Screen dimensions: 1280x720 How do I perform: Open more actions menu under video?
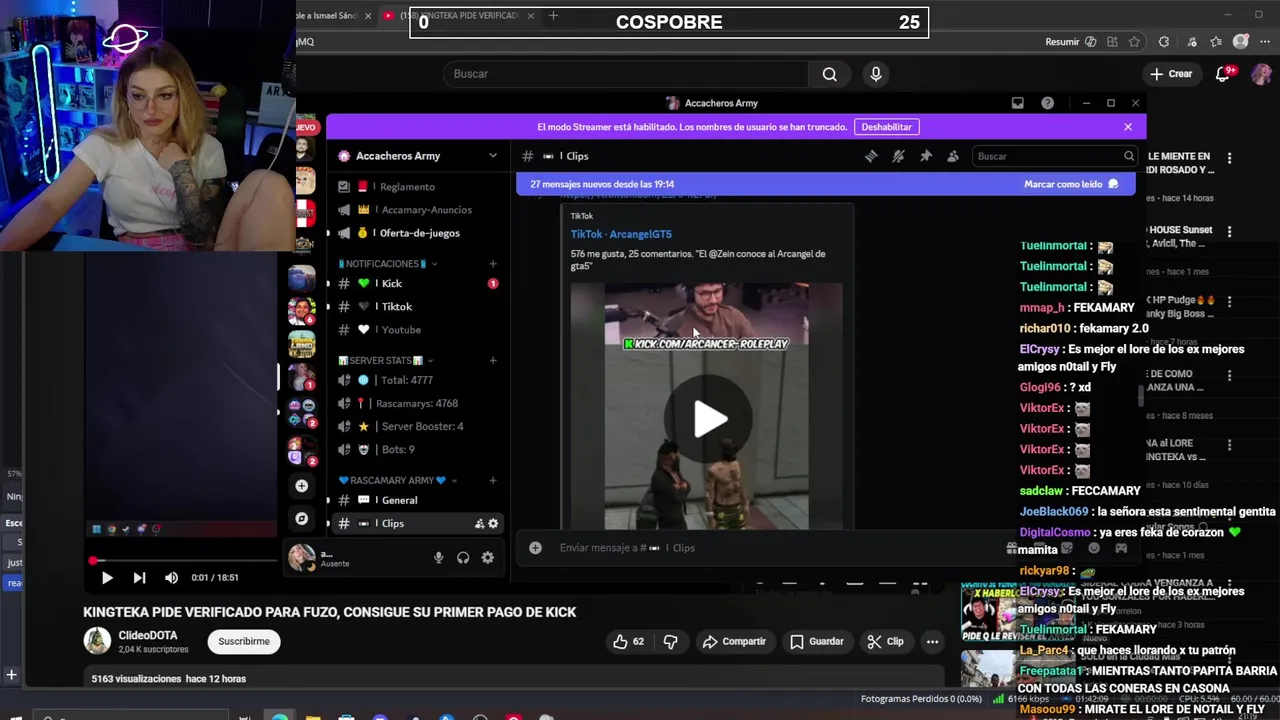[932, 641]
